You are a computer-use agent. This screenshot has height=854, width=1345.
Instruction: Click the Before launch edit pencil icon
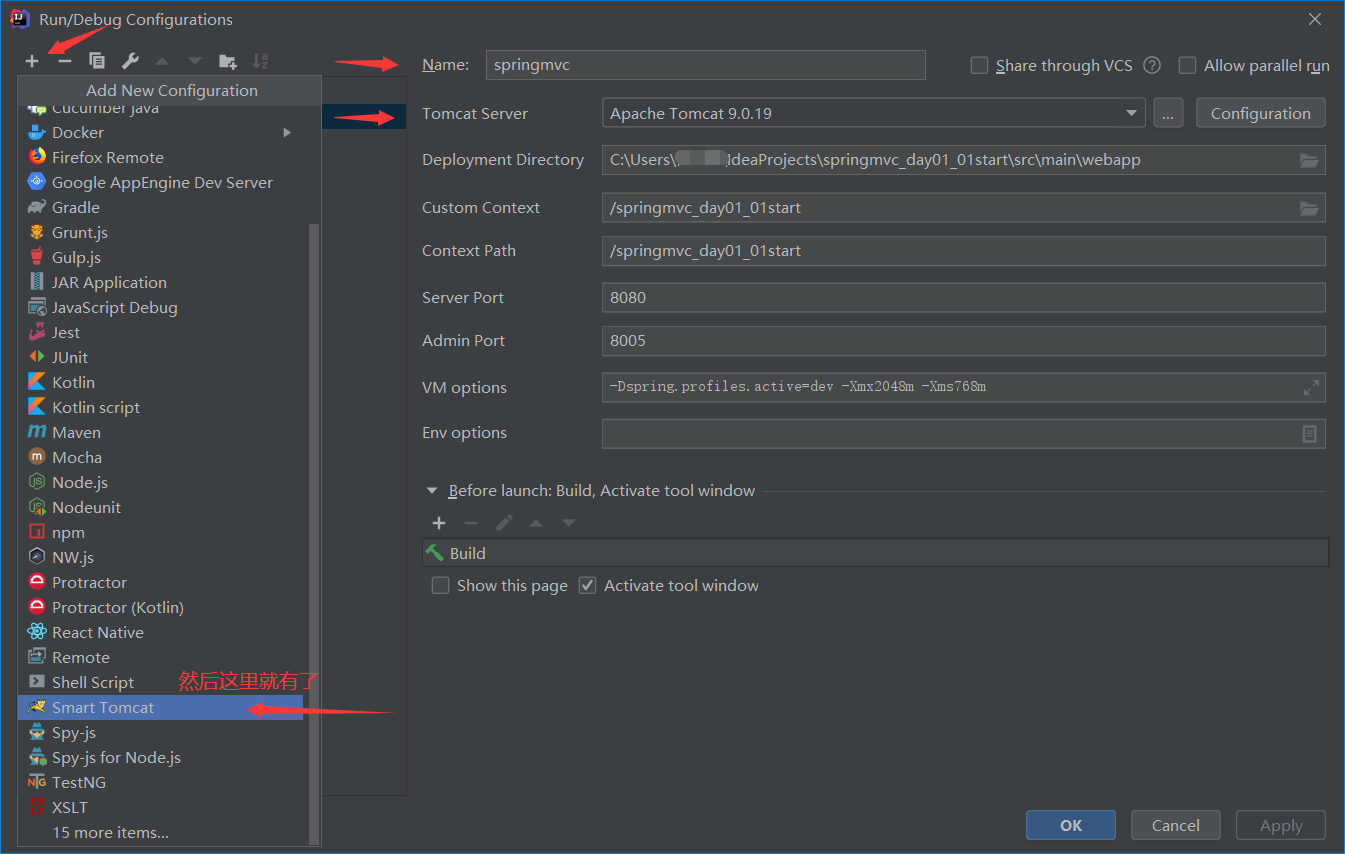coord(505,523)
